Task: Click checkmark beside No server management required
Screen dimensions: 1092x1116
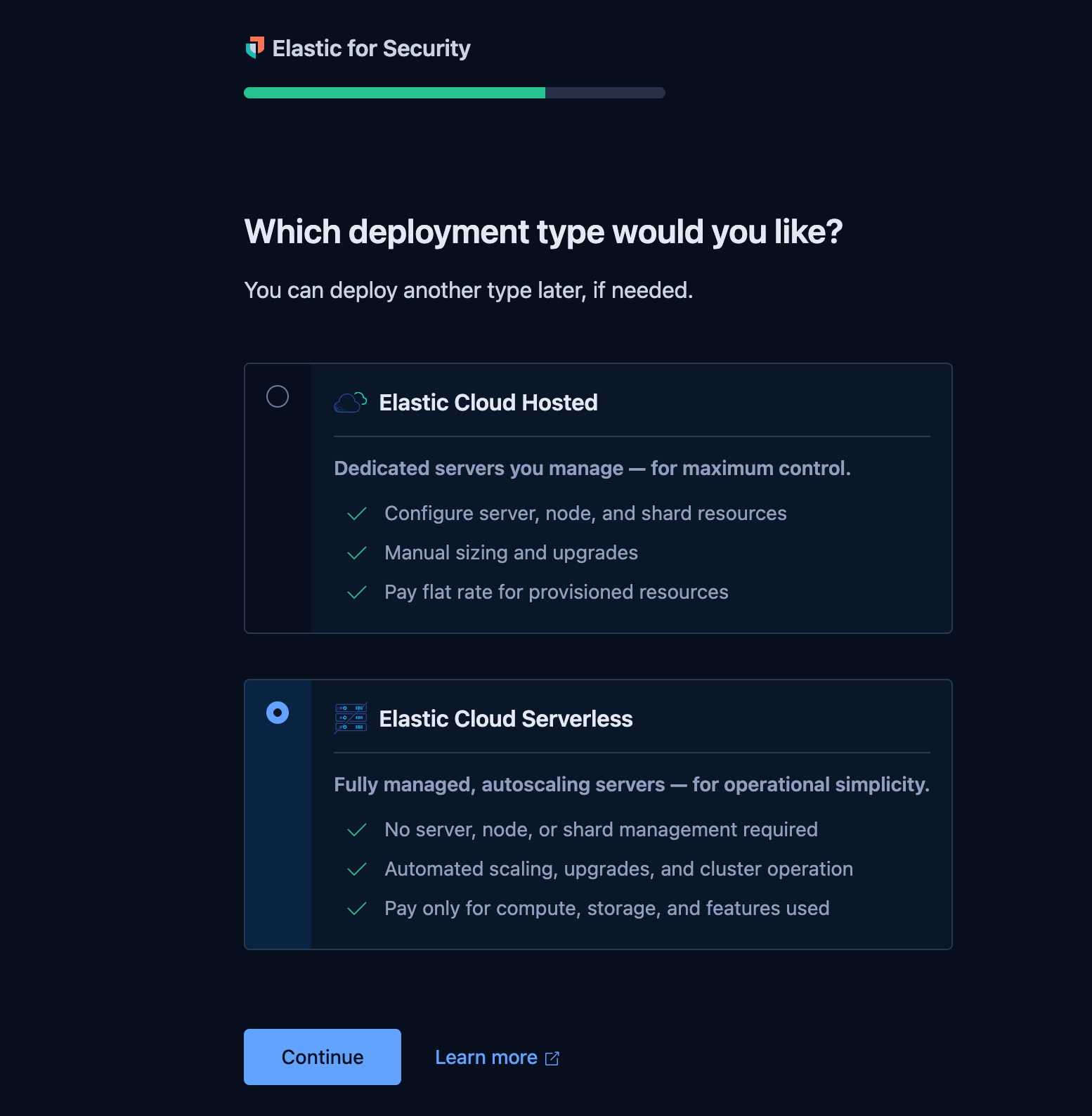Action: [x=357, y=830]
